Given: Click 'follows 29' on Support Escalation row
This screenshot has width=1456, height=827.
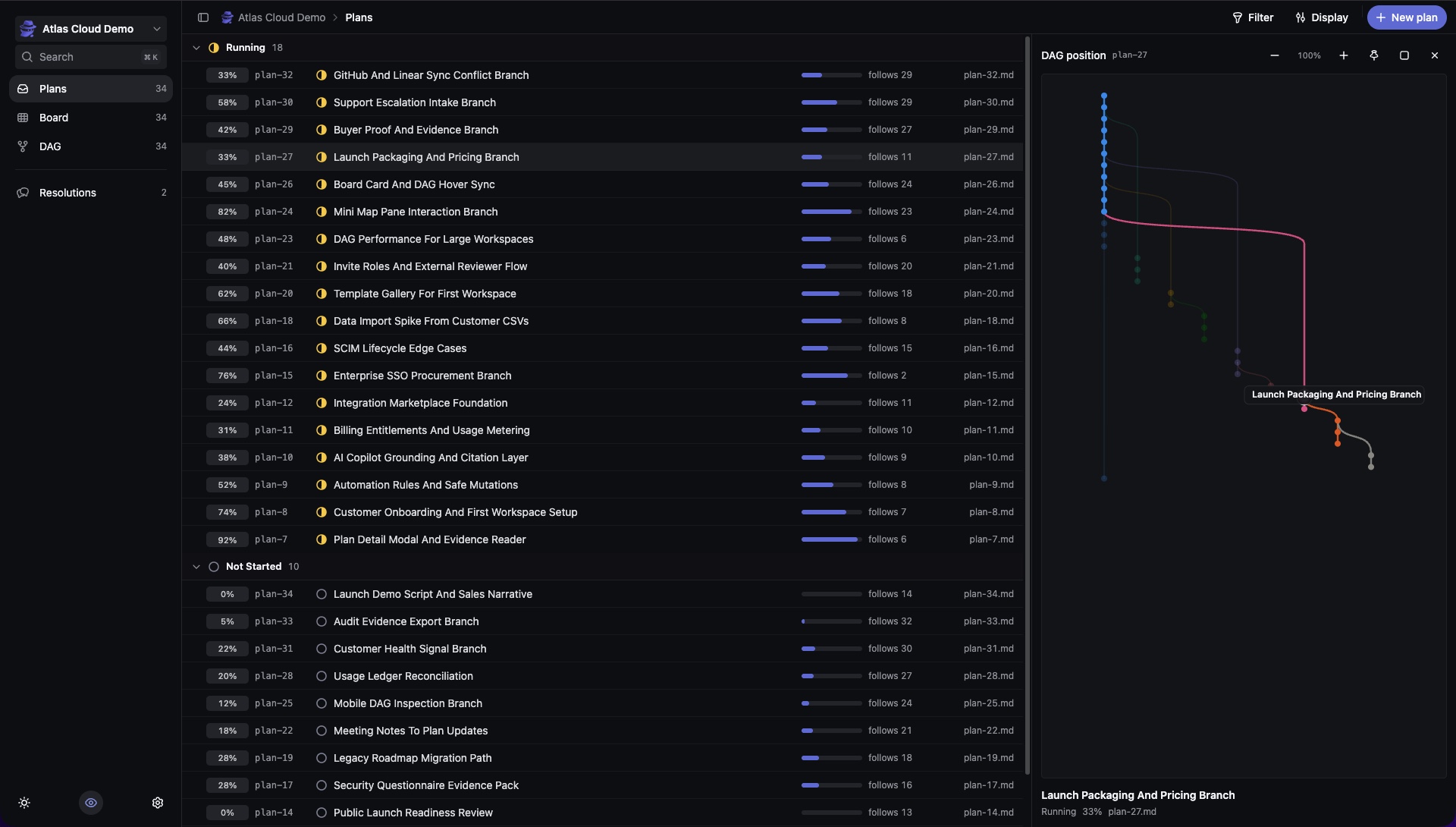Looking at the screenshot, I should [x=890, y=102].
